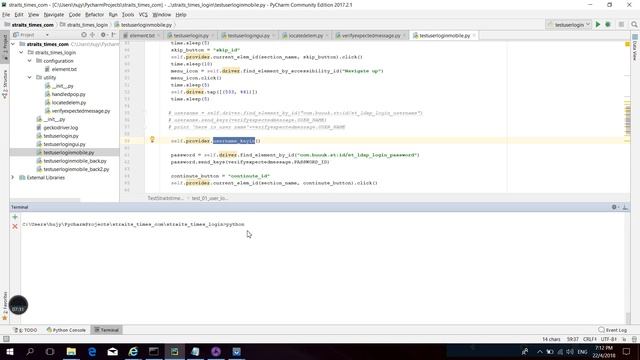Viewport: 640px width, 360px height.
Task: Launch Microsoft Edge from the taskbar
Action: pyautogui.click(x=92, y=351)
